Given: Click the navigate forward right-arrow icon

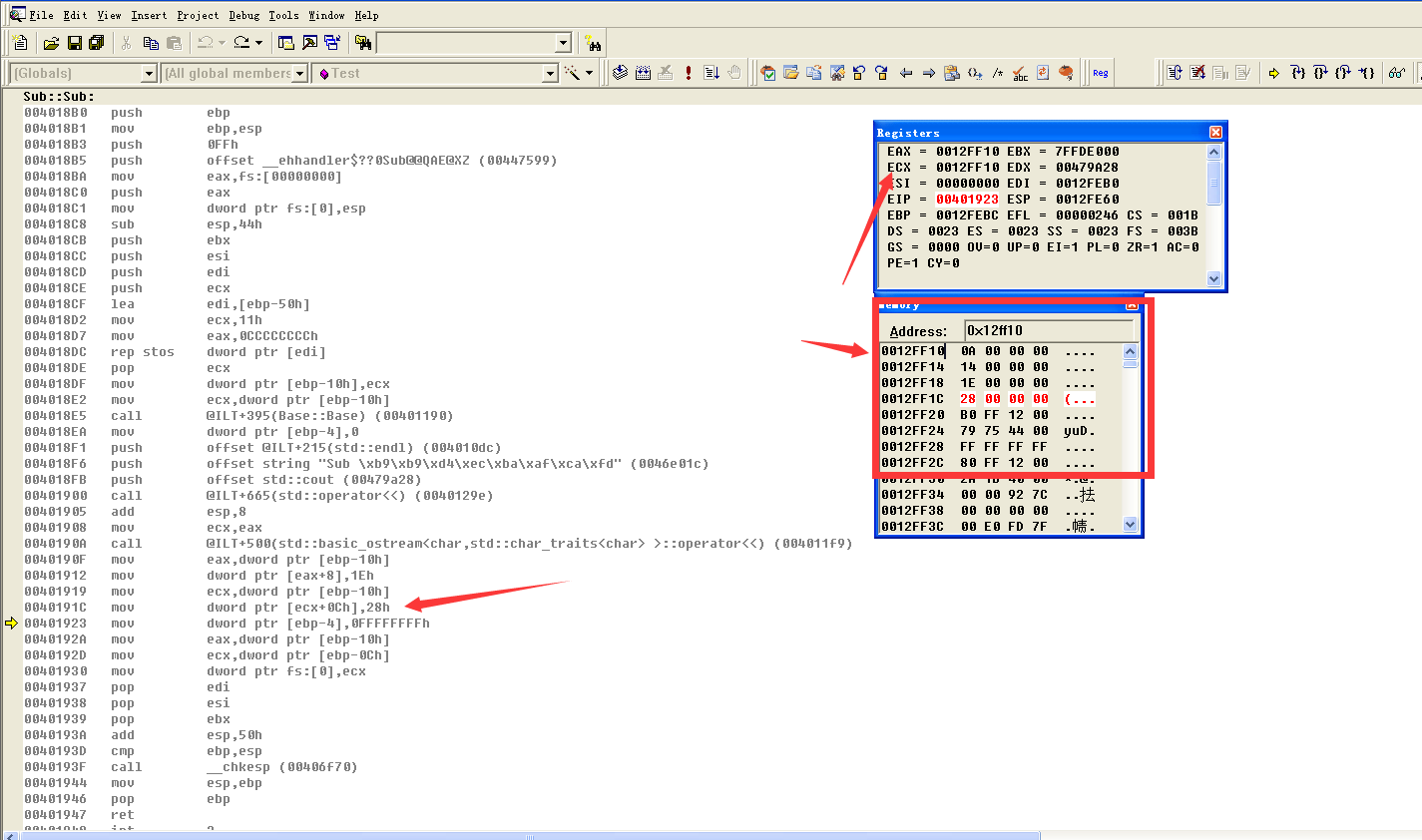Looking at the screenshot, I should pos(928,73).
